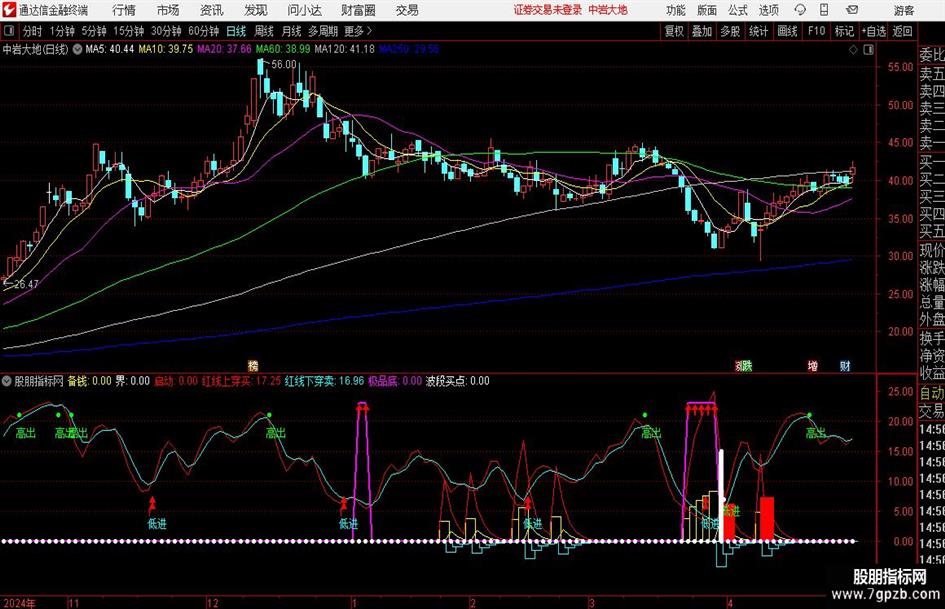This screenshot has height=609, width=945.
Task: Open the 资讯 menu
Action: pyautogui.click(x=212, y=10)
